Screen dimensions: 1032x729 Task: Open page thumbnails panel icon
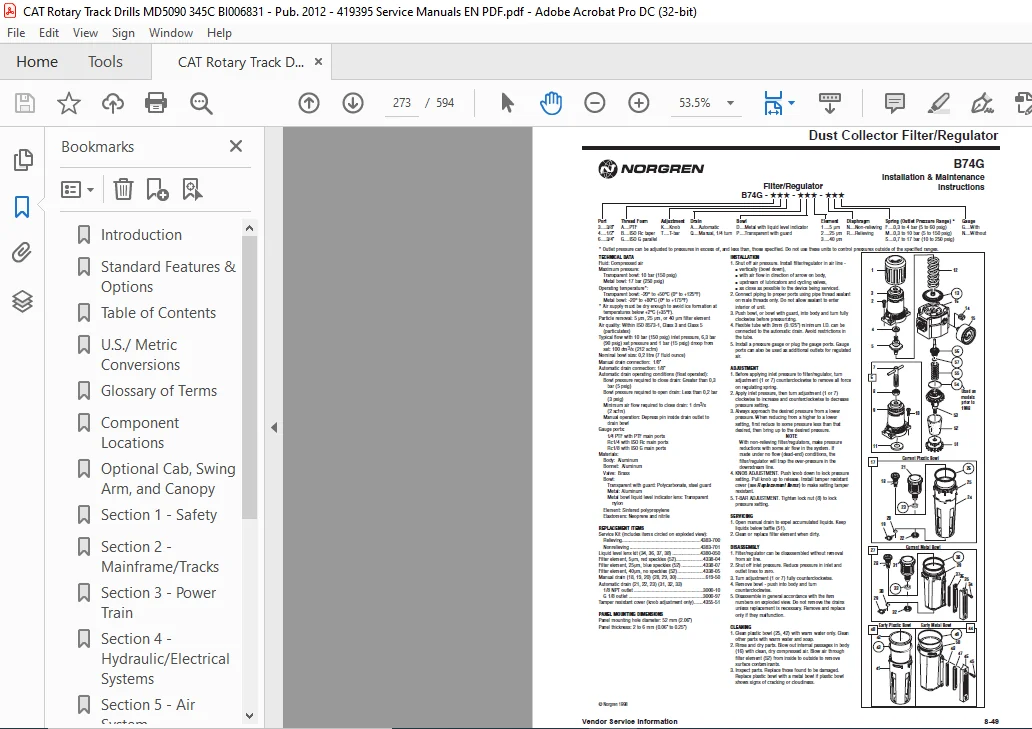pos(23,160)
